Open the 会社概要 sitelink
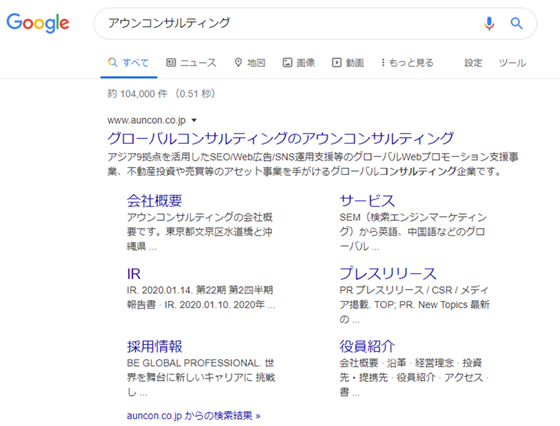 pyautogui.click(x=155, y=201)
